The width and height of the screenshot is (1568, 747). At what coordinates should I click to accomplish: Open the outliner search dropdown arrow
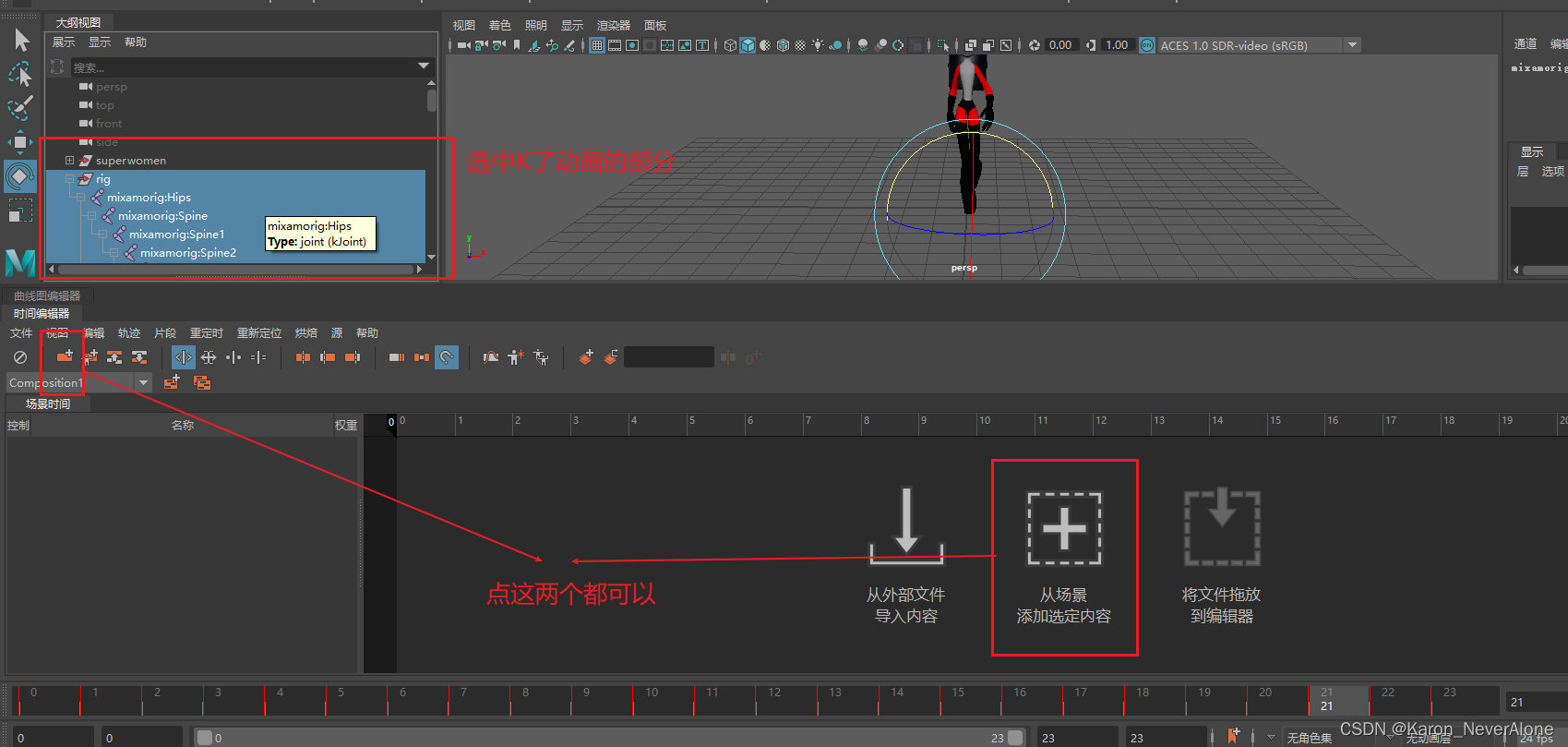[x=424, y=66]
